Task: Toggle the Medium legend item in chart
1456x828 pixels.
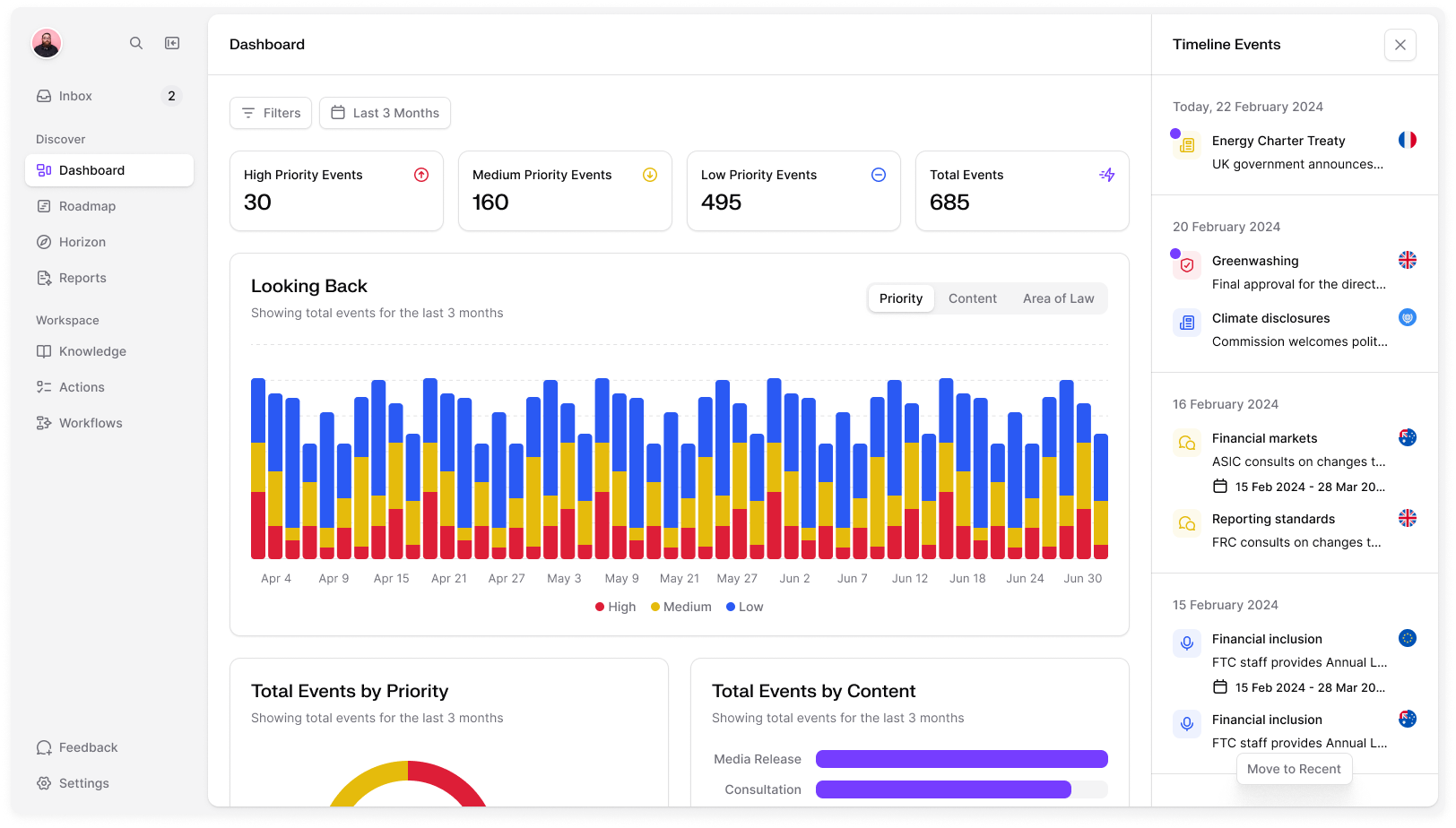Action: click(681, 607)
